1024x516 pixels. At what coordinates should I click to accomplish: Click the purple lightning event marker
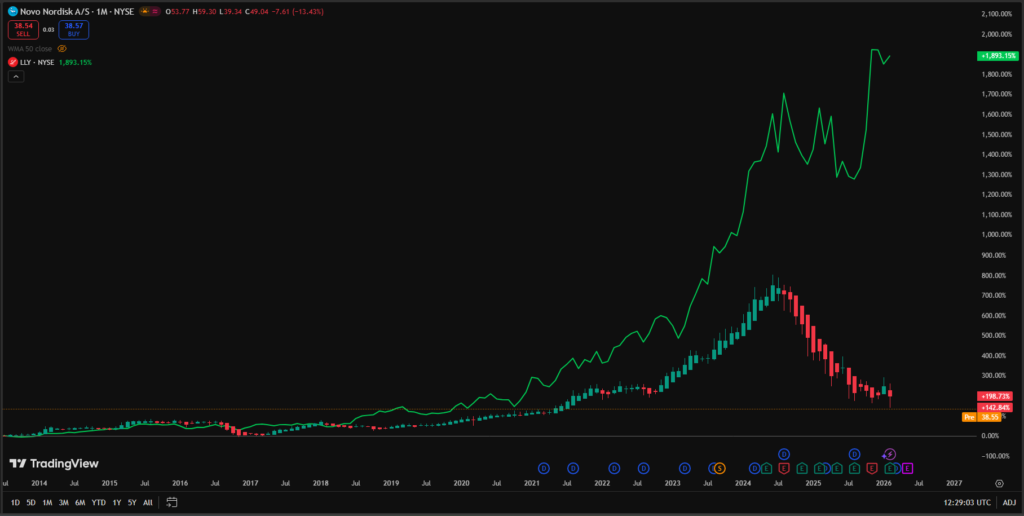coord(890,454)
